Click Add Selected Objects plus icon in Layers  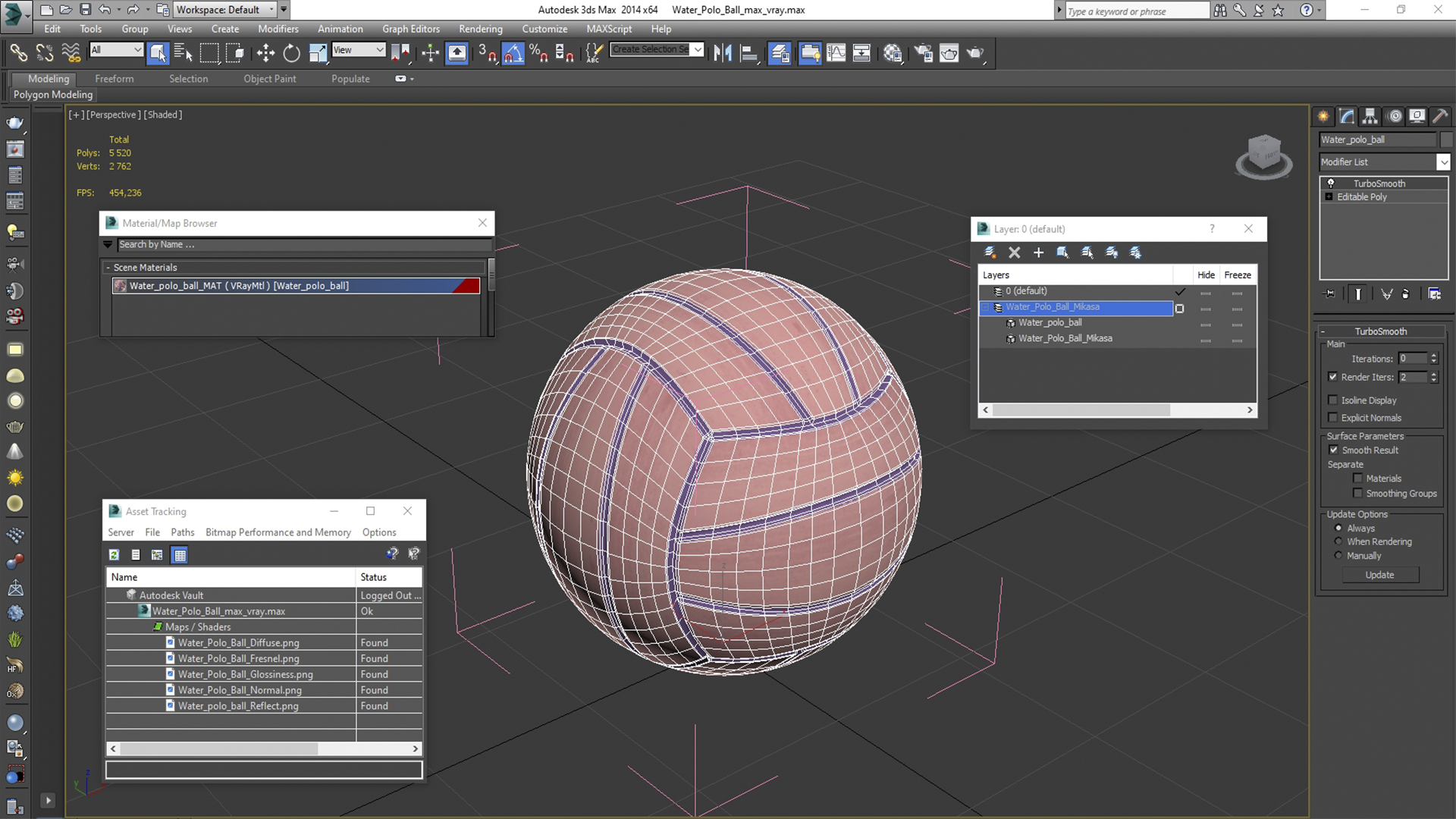tap(1038, 253)
